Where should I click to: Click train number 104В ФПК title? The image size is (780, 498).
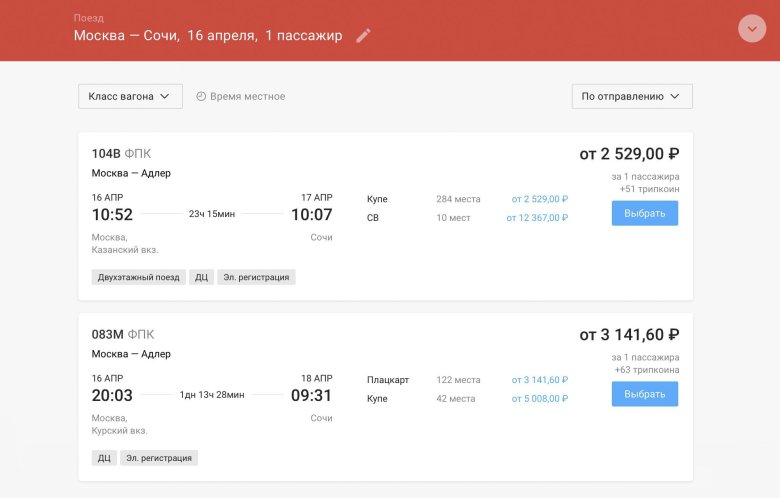pyautogui.click(x=121, y=154)
